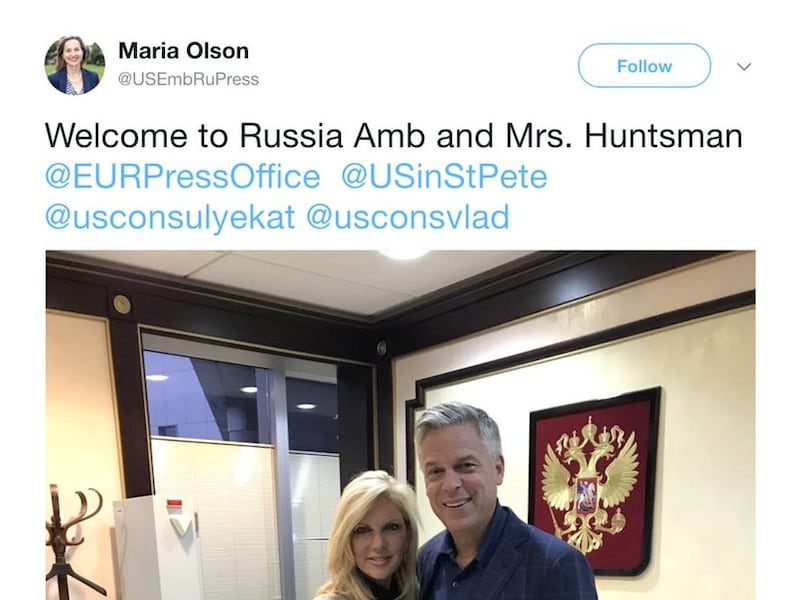The width and height of the screenshot is (800, 600).
Task: Click the ceiling light in the photo
Action: click(403, 254)
